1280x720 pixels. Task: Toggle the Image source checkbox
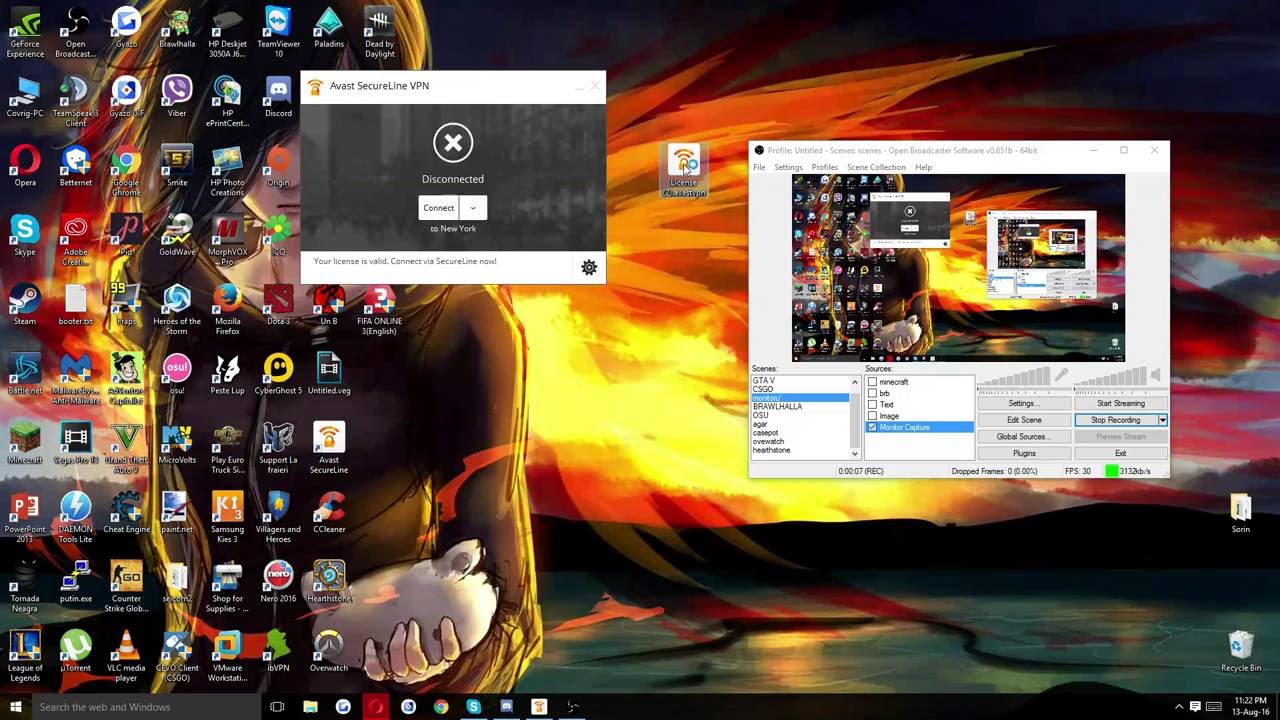[x=872, y=416]
